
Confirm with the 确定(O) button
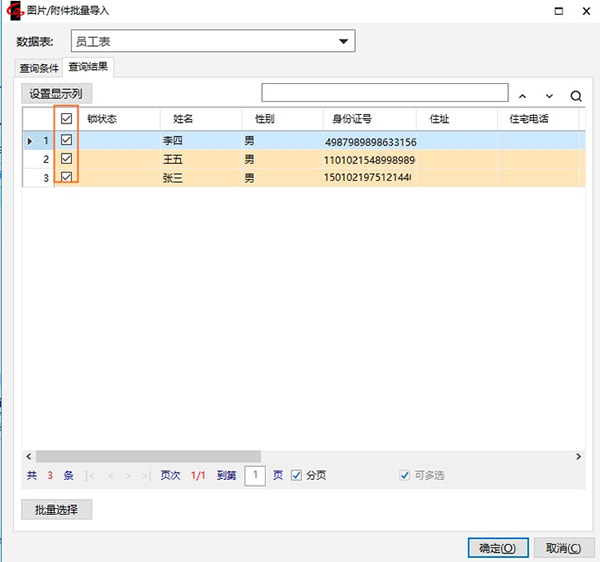(497, 548)
